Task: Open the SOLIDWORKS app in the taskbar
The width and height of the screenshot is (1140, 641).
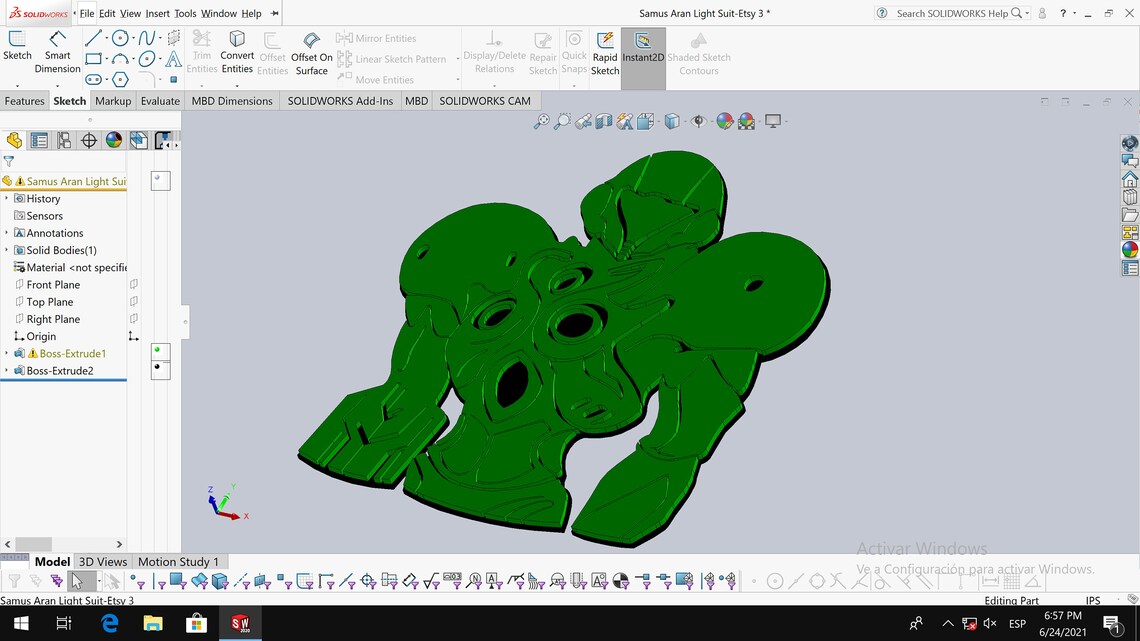Action: (x=241, y=624)
